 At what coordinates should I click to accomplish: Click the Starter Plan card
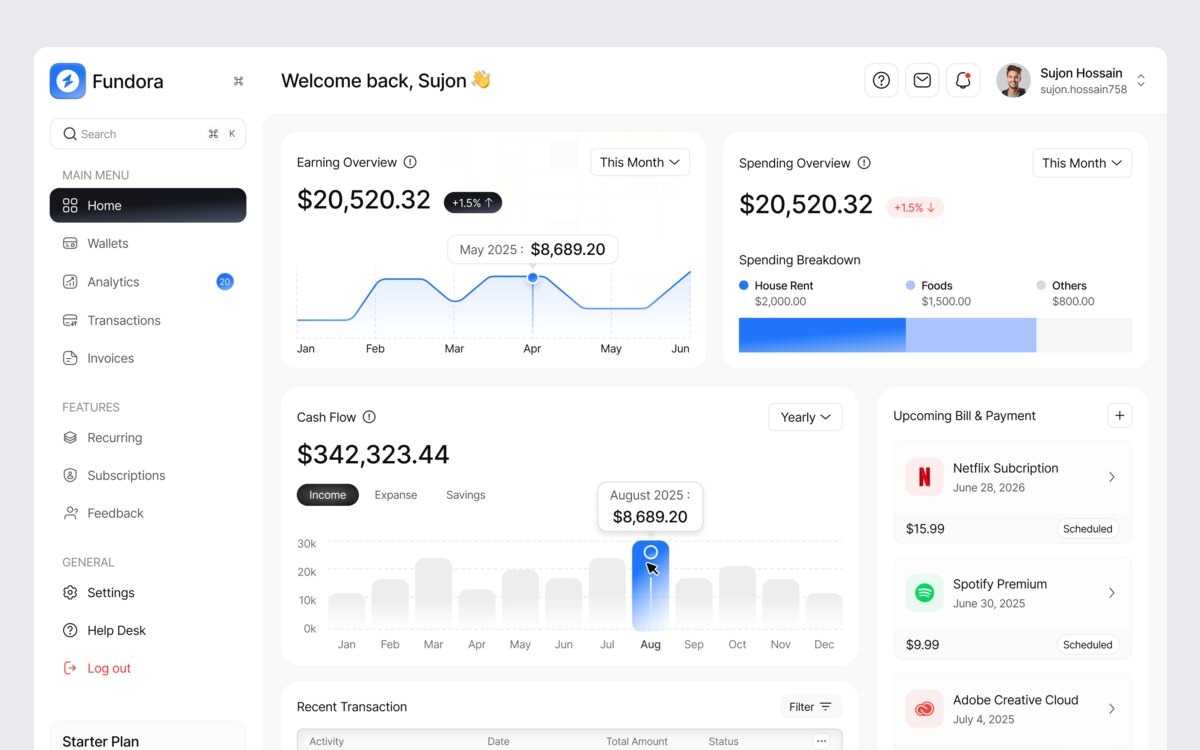pos(148,736)
